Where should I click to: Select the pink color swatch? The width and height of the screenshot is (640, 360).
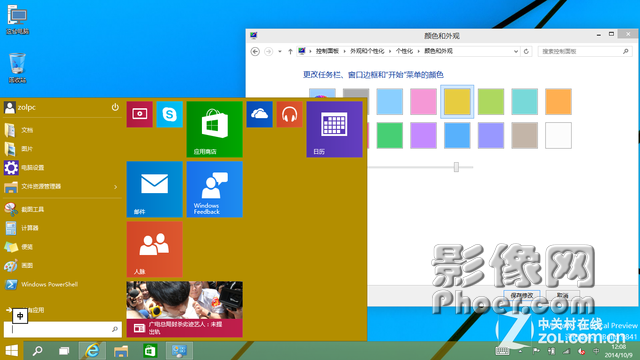pos(423,102)
